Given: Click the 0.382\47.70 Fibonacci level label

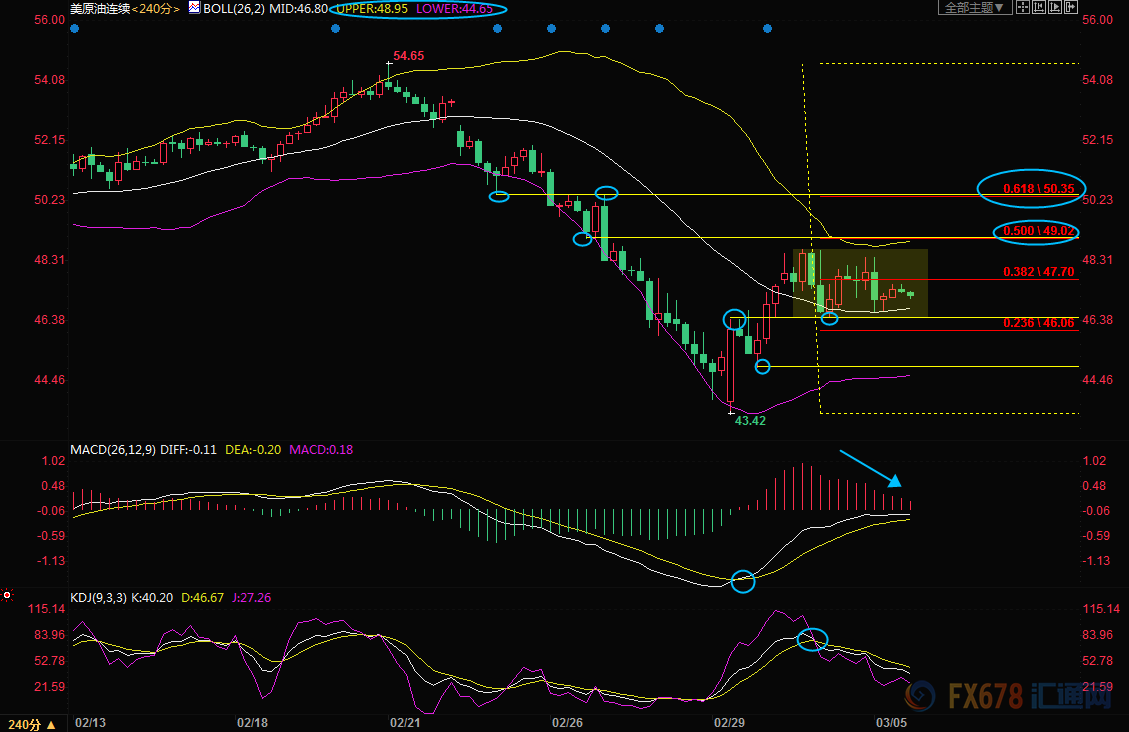Looking at the screenshot, I should (x=1039, y=271).
